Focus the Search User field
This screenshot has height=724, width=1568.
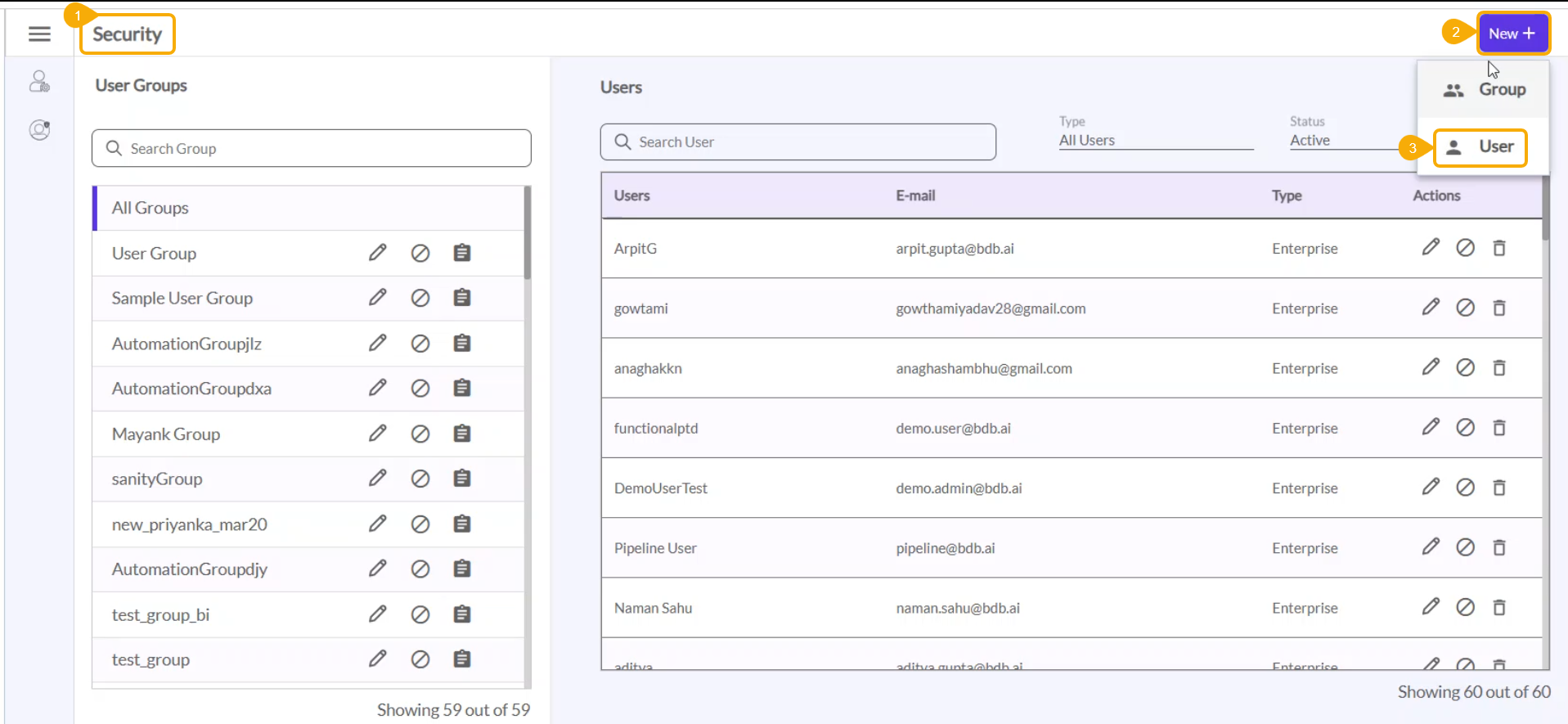point(797,142)
